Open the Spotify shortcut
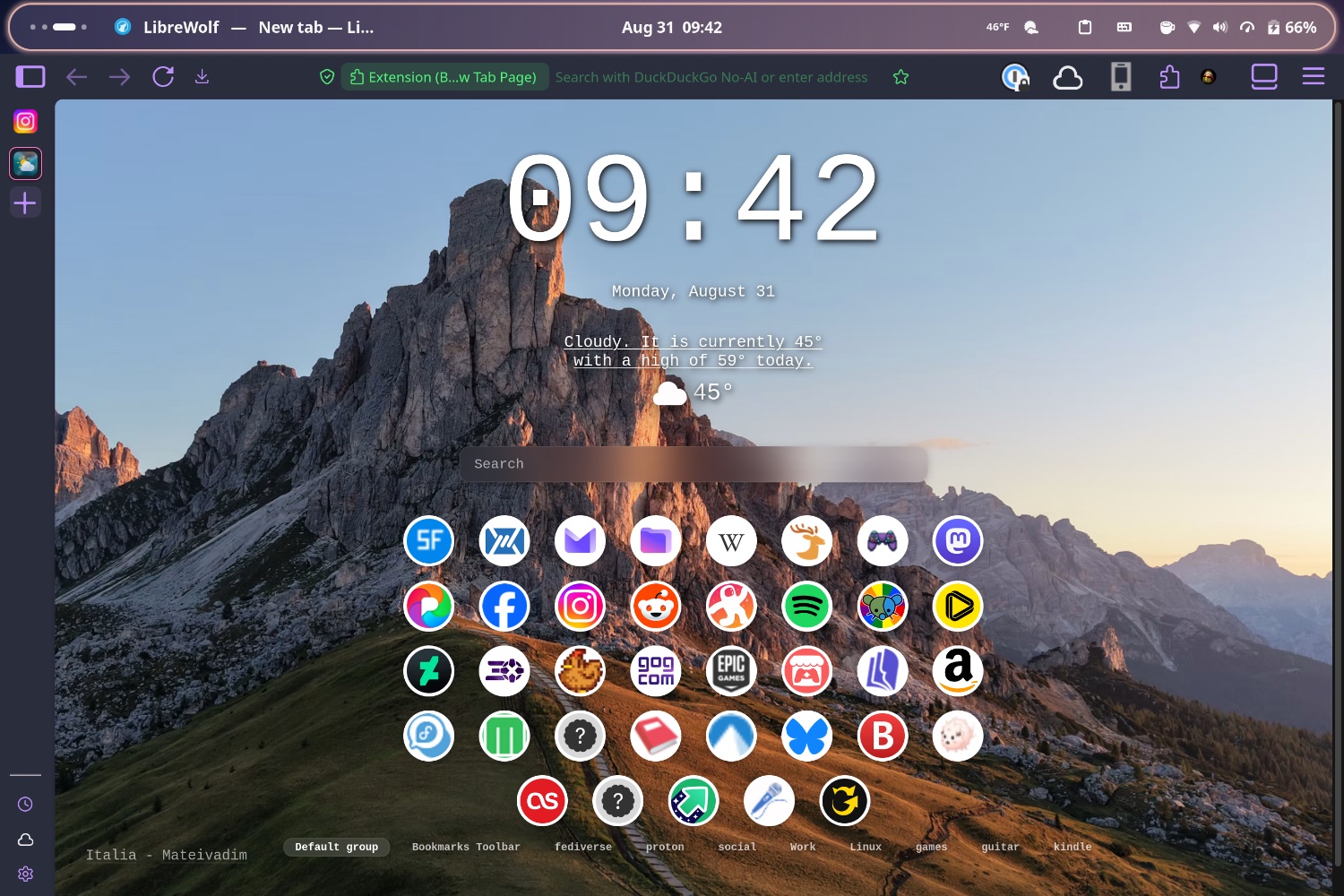 [x=806, y=607]
